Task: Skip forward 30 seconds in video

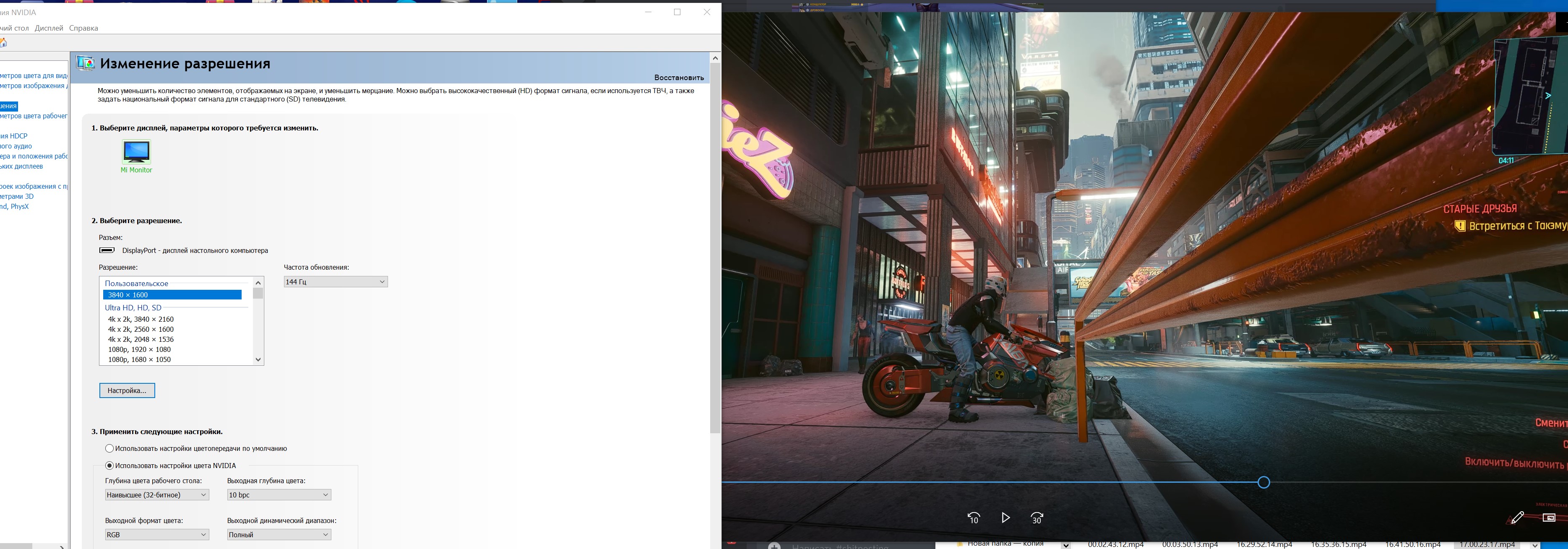Action: pos(1037,518)
